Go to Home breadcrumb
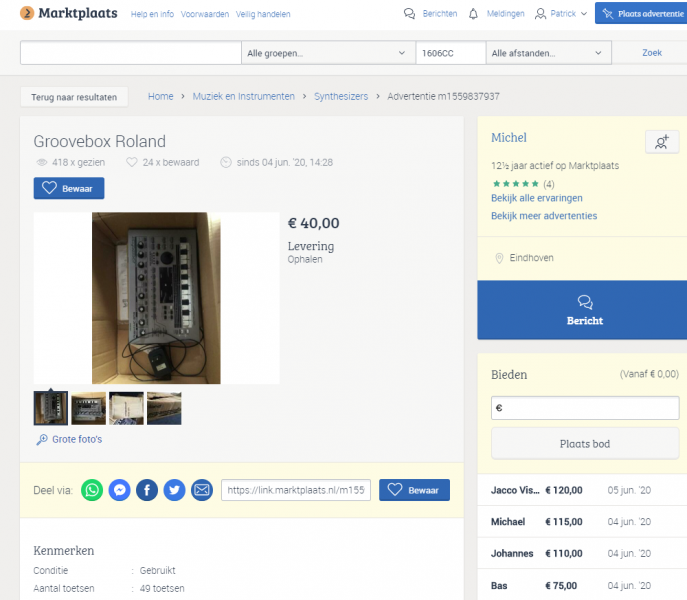 [x=160, y=96]
